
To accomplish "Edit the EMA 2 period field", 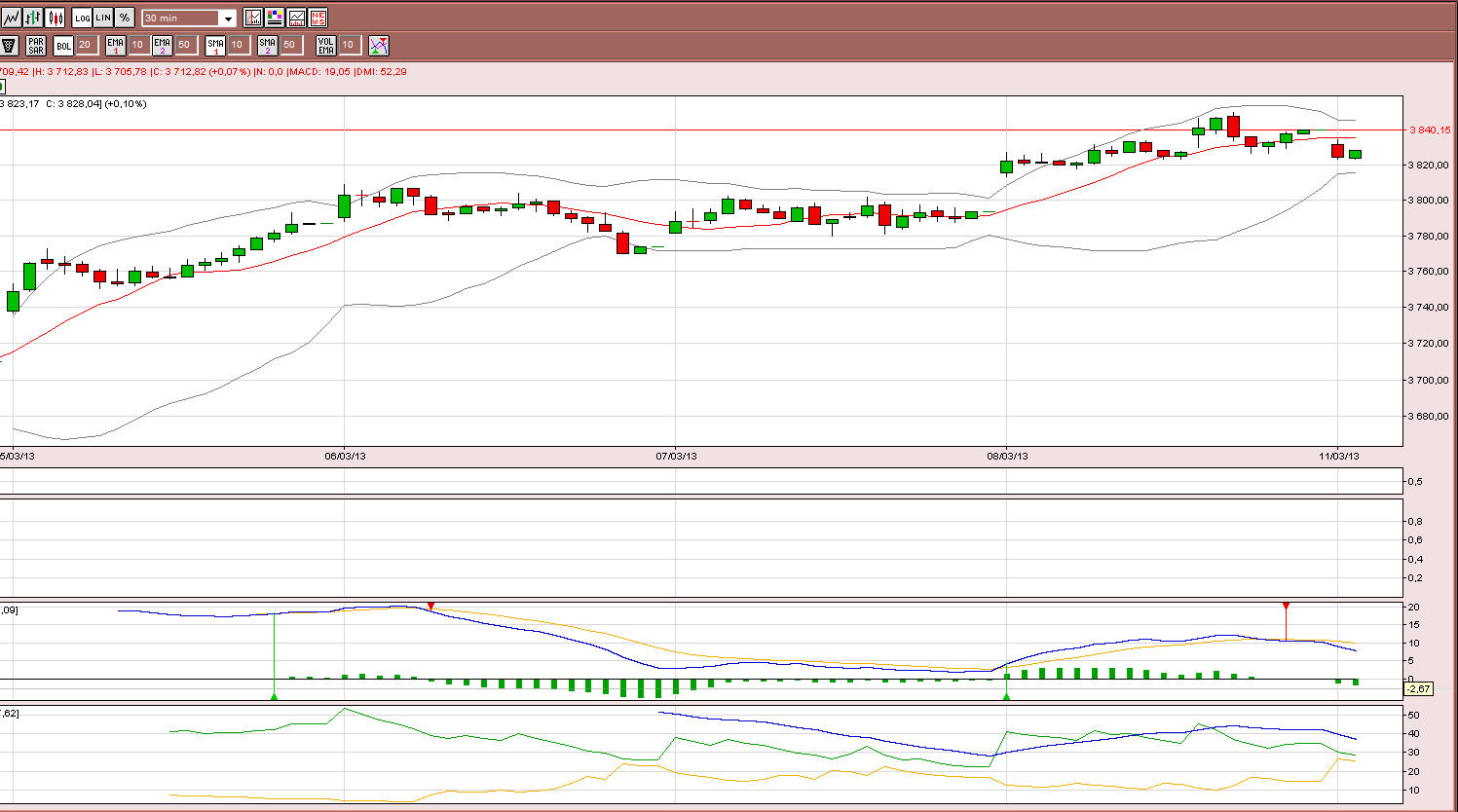I will pyautogui.click(x=185, y=45).
